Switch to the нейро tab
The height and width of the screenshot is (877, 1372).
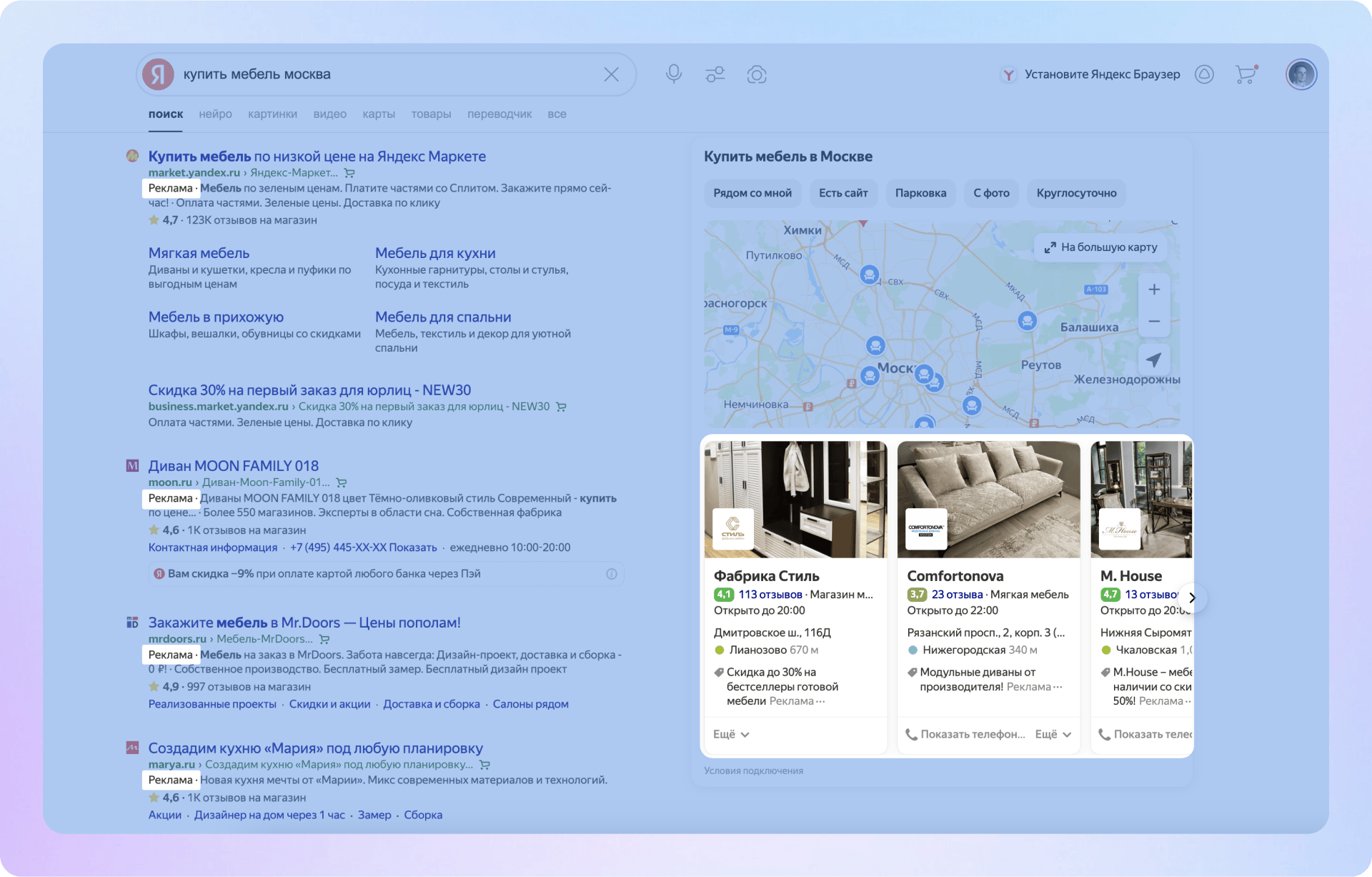pyautogui.click(x=215, y=114)
